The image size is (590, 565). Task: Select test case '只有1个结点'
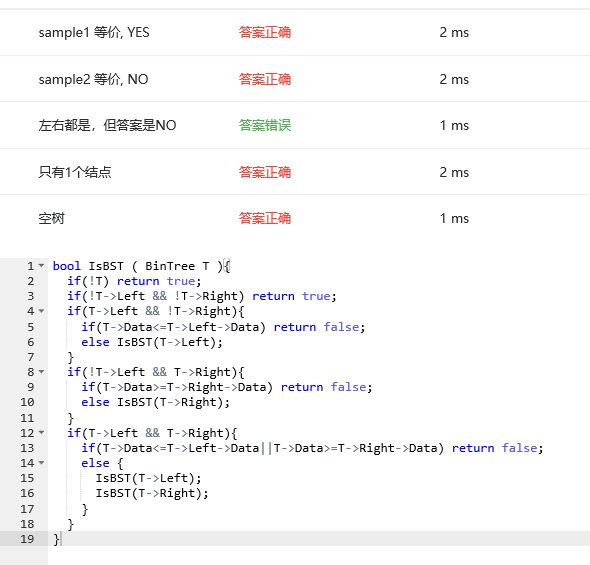click(x=75, y=172)
